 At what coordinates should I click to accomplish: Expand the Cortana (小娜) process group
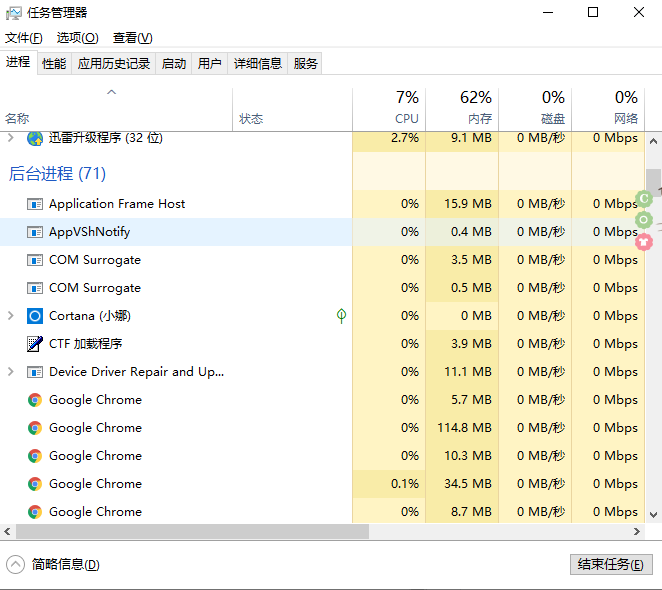pos(11,315)
